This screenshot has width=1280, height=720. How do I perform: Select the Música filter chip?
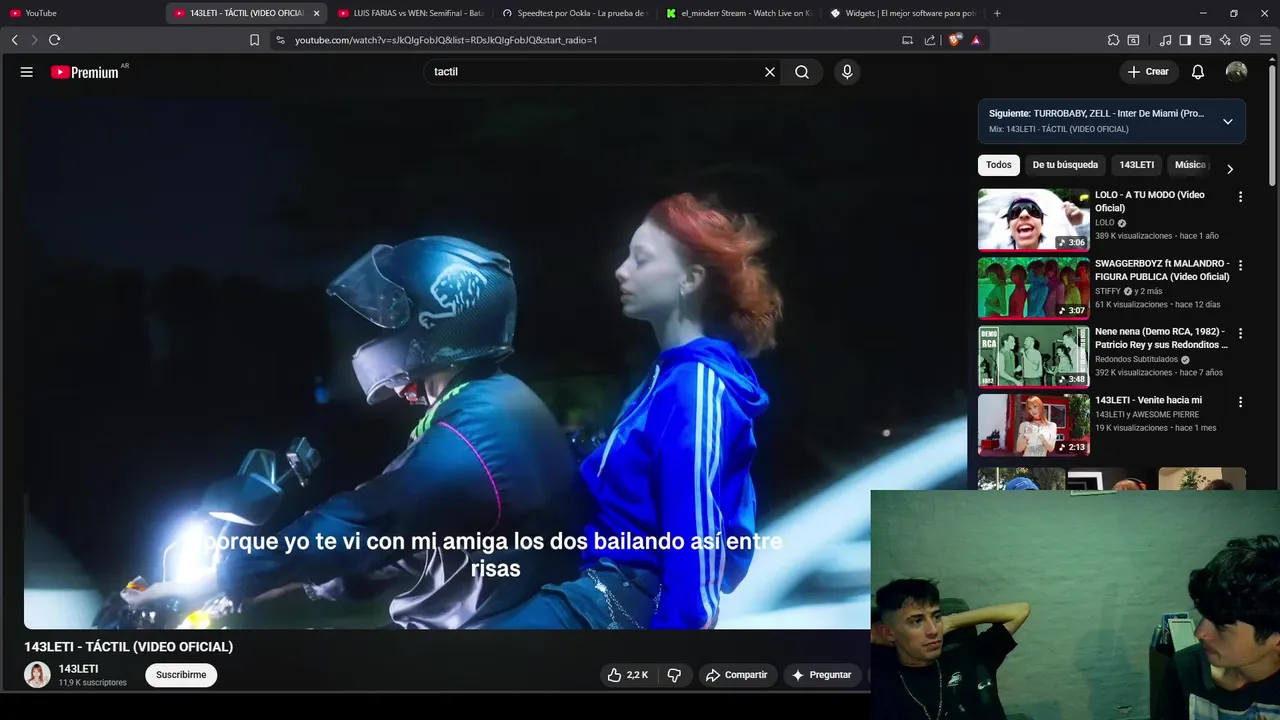(x=1190, y=165)
